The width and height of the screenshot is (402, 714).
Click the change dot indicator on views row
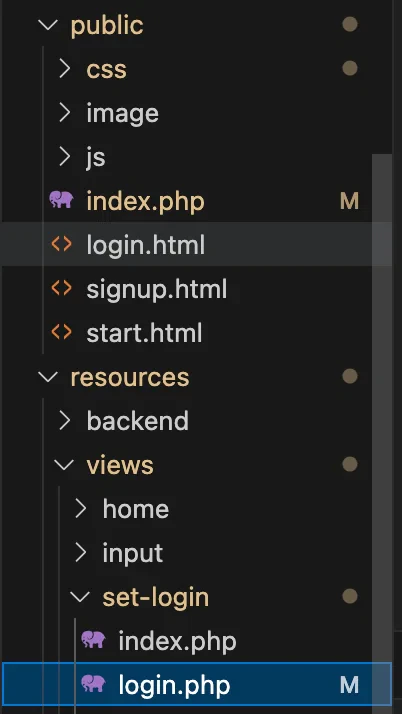350,464
